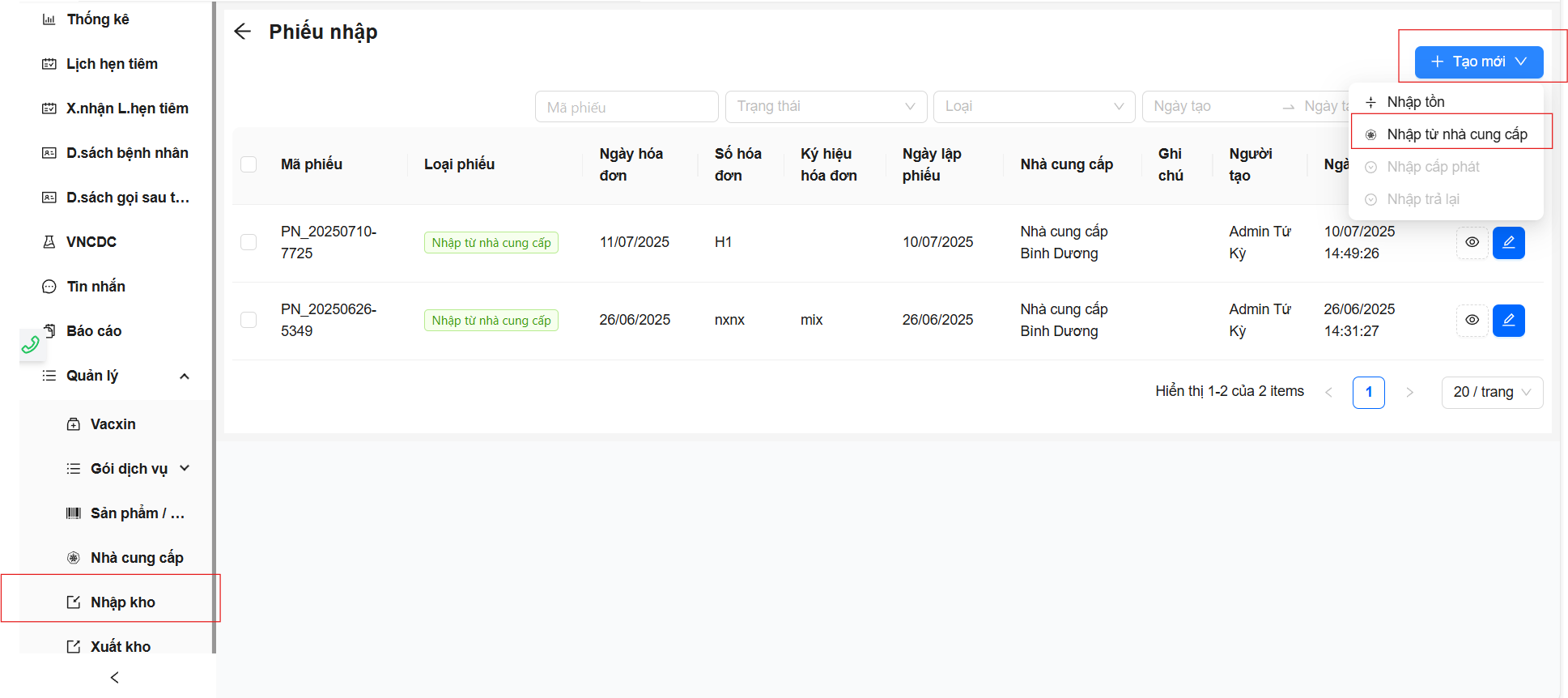This screenshot has width=1568, height=698.
Task: Select checkbox for receipt PN_20250710-7725
Action: [x=249, y=242]
